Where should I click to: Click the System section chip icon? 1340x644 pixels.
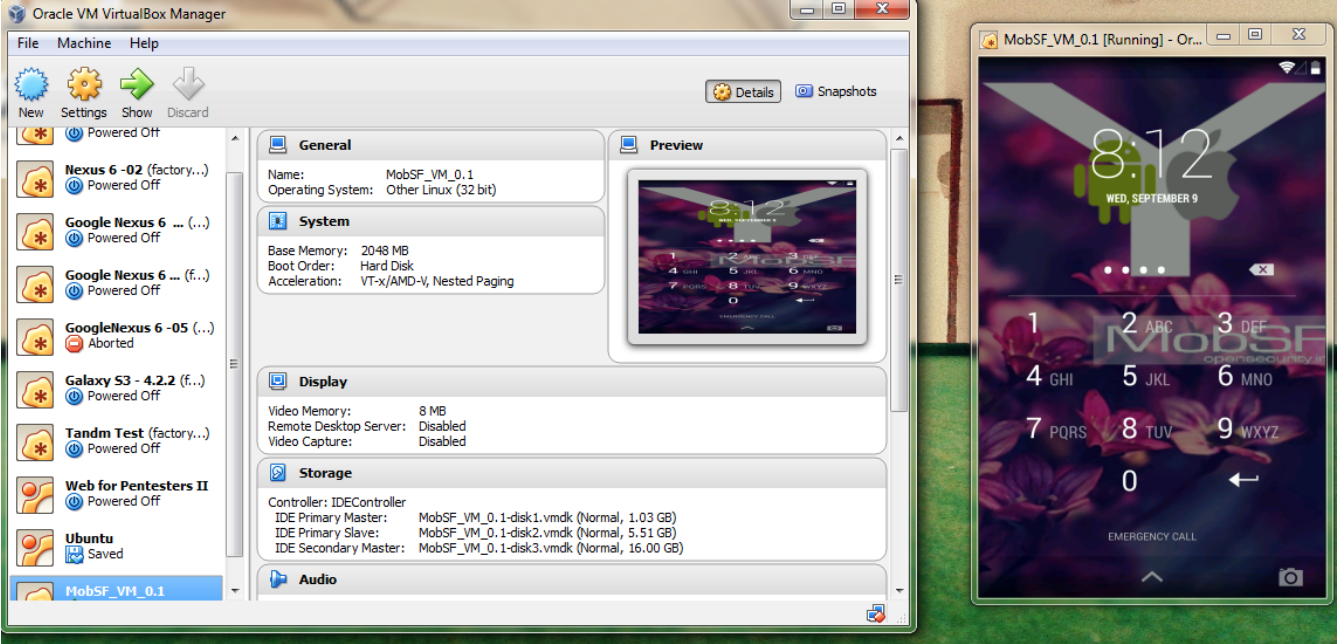[x=278, y=221]
